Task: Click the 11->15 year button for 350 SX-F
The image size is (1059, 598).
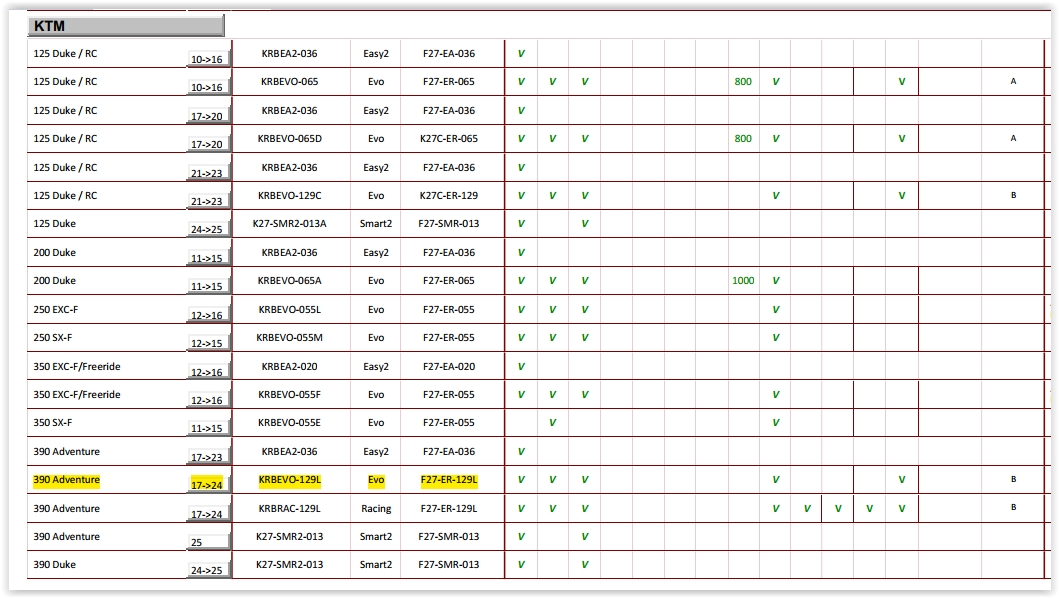Action: 208,428
